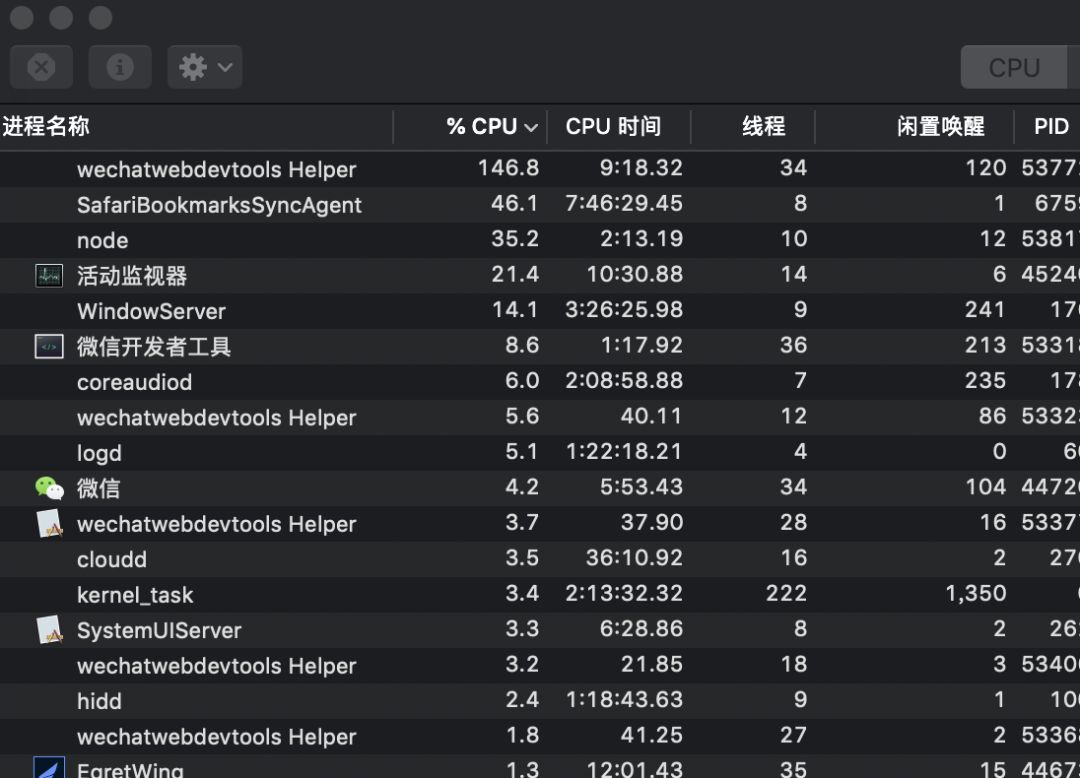This screenshot has height=778, width=1080.
Task: Select the EgretWing process name
Action: [x=130, y=770]
